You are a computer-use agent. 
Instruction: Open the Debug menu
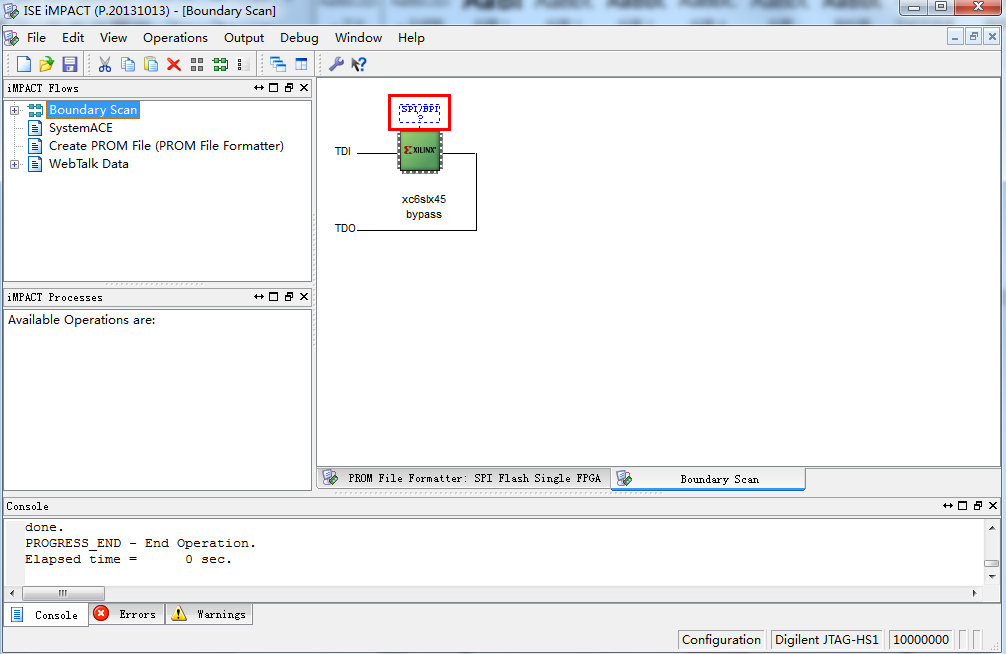299,38
